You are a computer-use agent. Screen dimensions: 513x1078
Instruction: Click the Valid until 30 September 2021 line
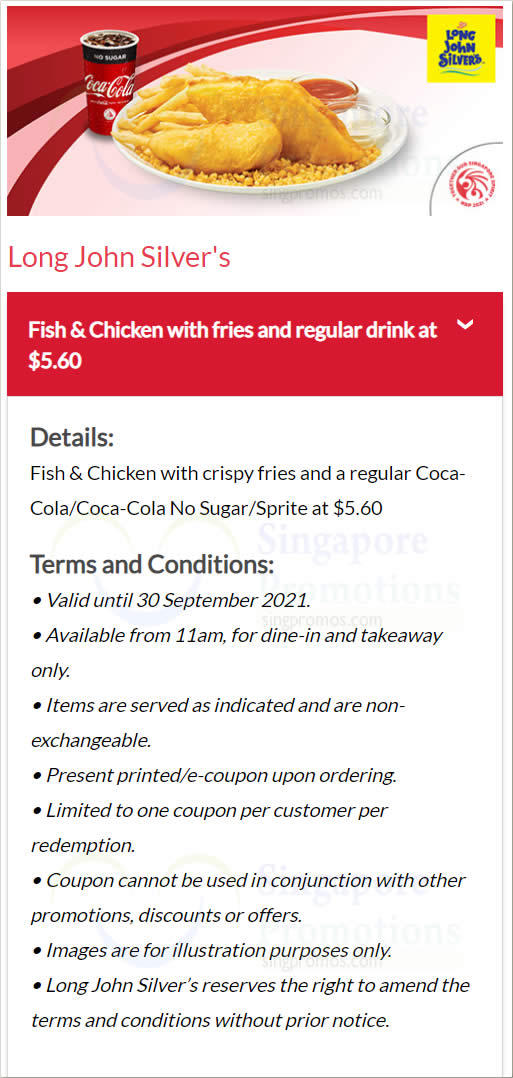(171, 600)
